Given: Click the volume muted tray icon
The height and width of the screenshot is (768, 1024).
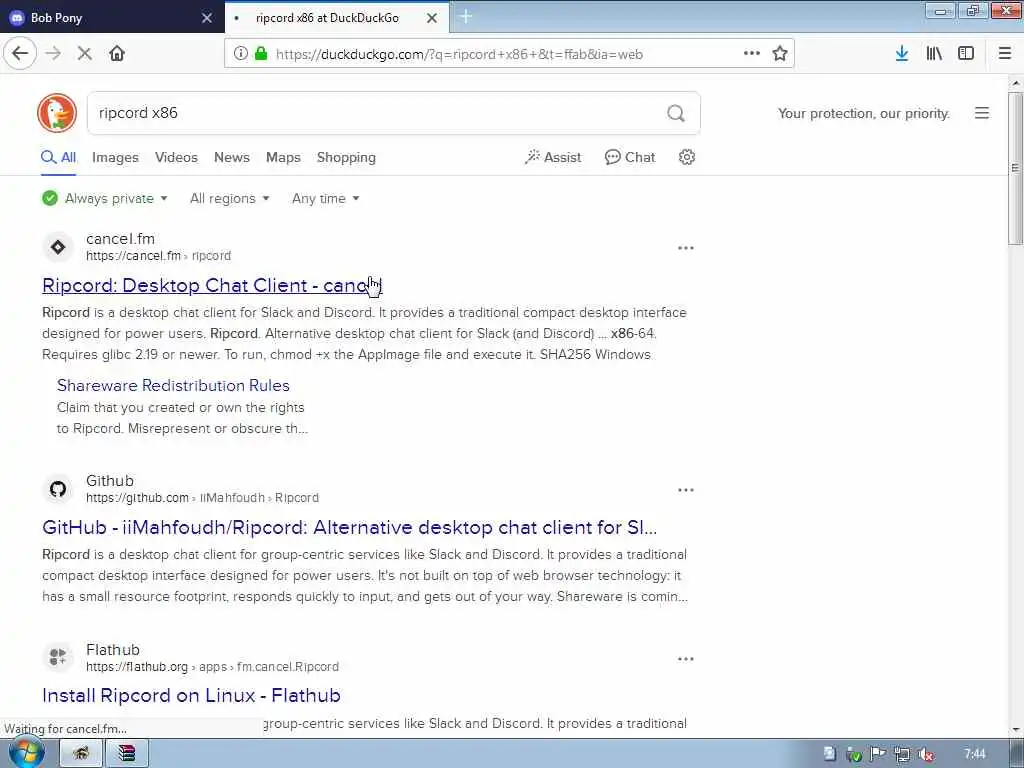Looking at the screenshot, I should 926,754.
